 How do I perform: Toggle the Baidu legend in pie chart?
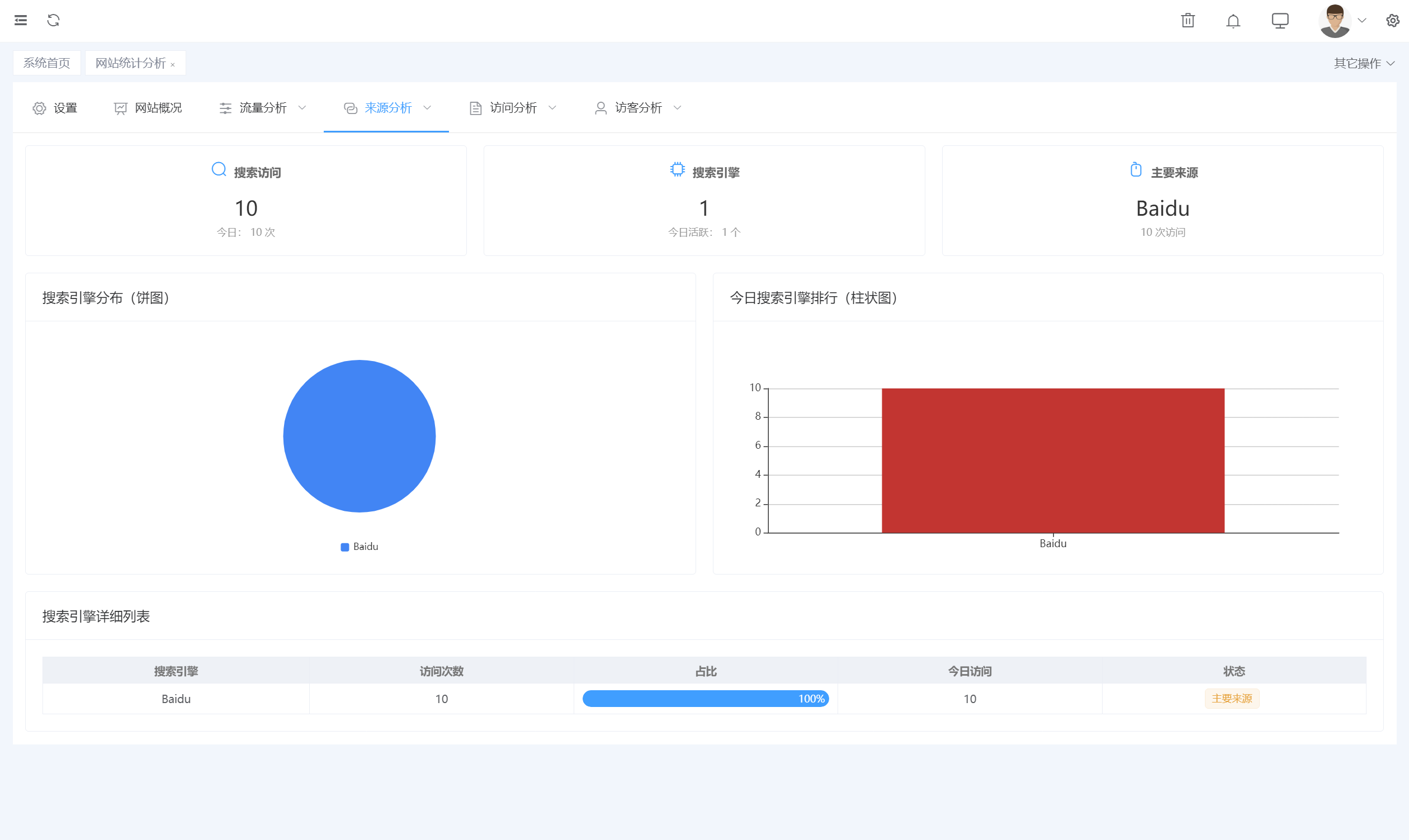pyautogui.click(x=359, y=547)
